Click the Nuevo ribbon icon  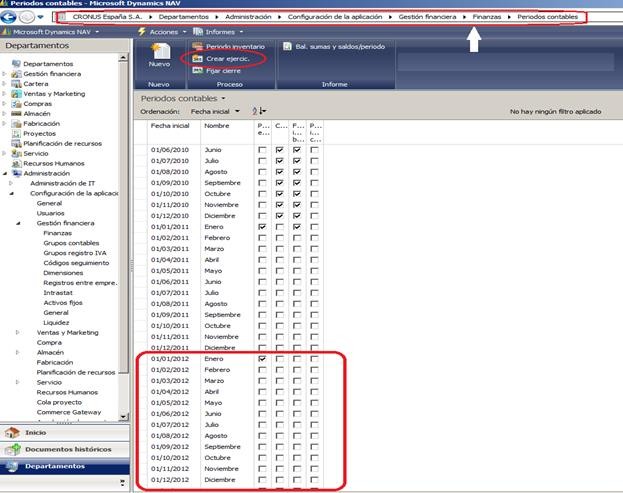(159, 55)
